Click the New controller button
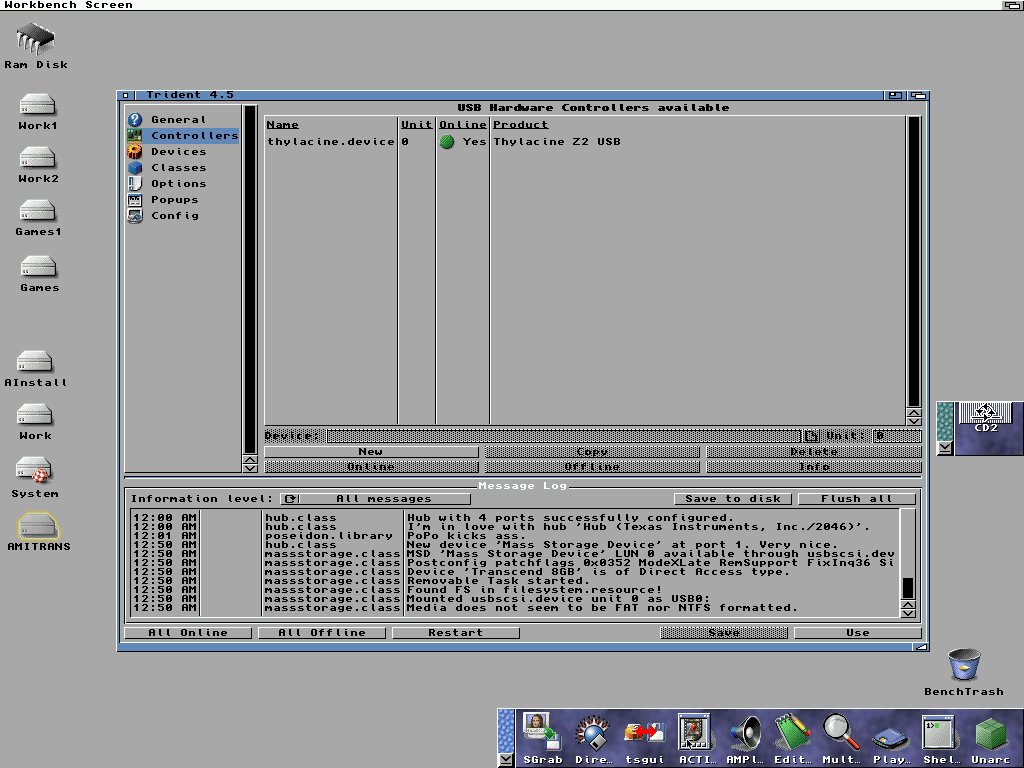The height and width of the screenshot is (768, 1024). pos(371,451)
